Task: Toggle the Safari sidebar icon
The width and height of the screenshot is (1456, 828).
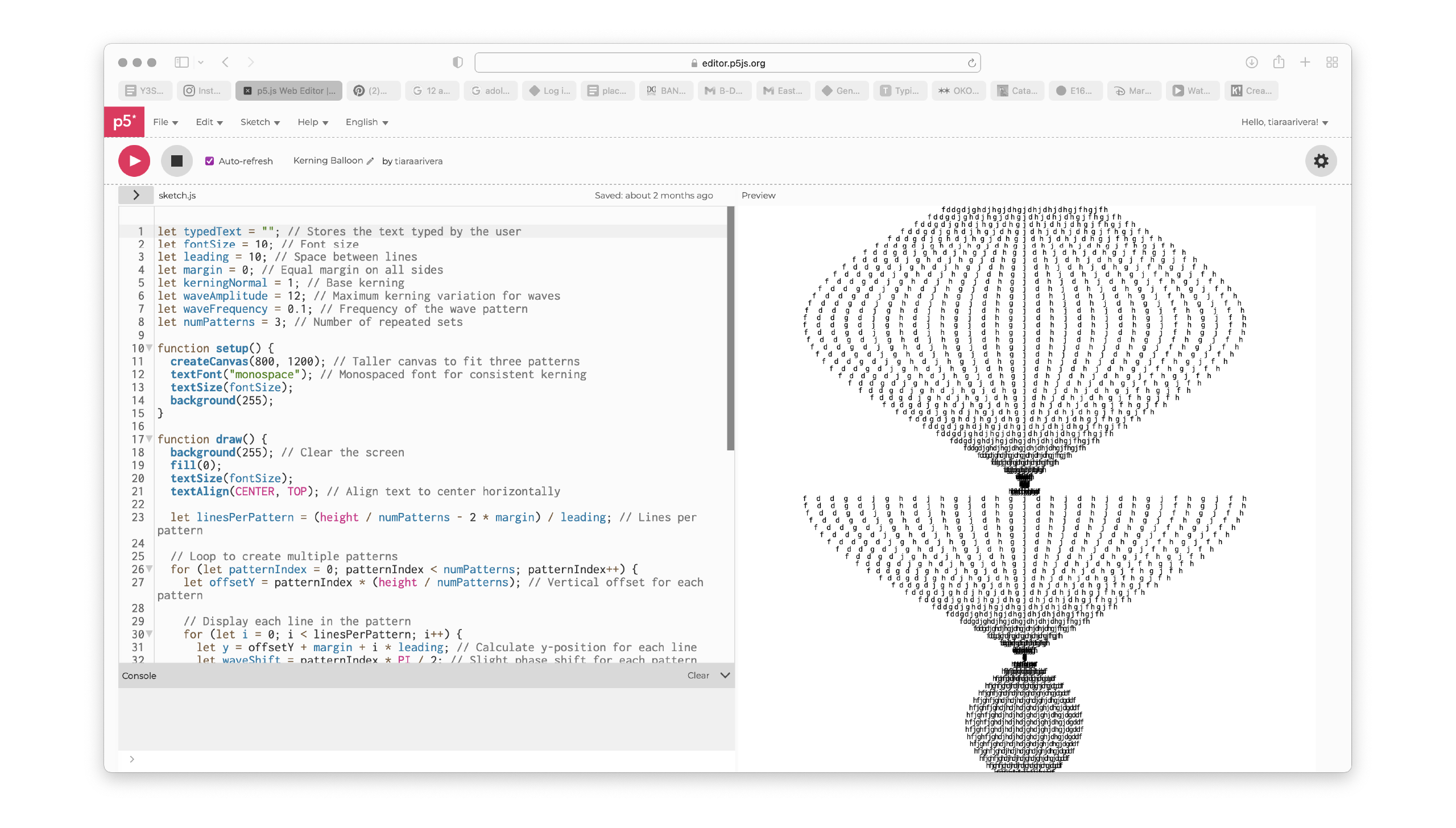Action: [181, 62]
